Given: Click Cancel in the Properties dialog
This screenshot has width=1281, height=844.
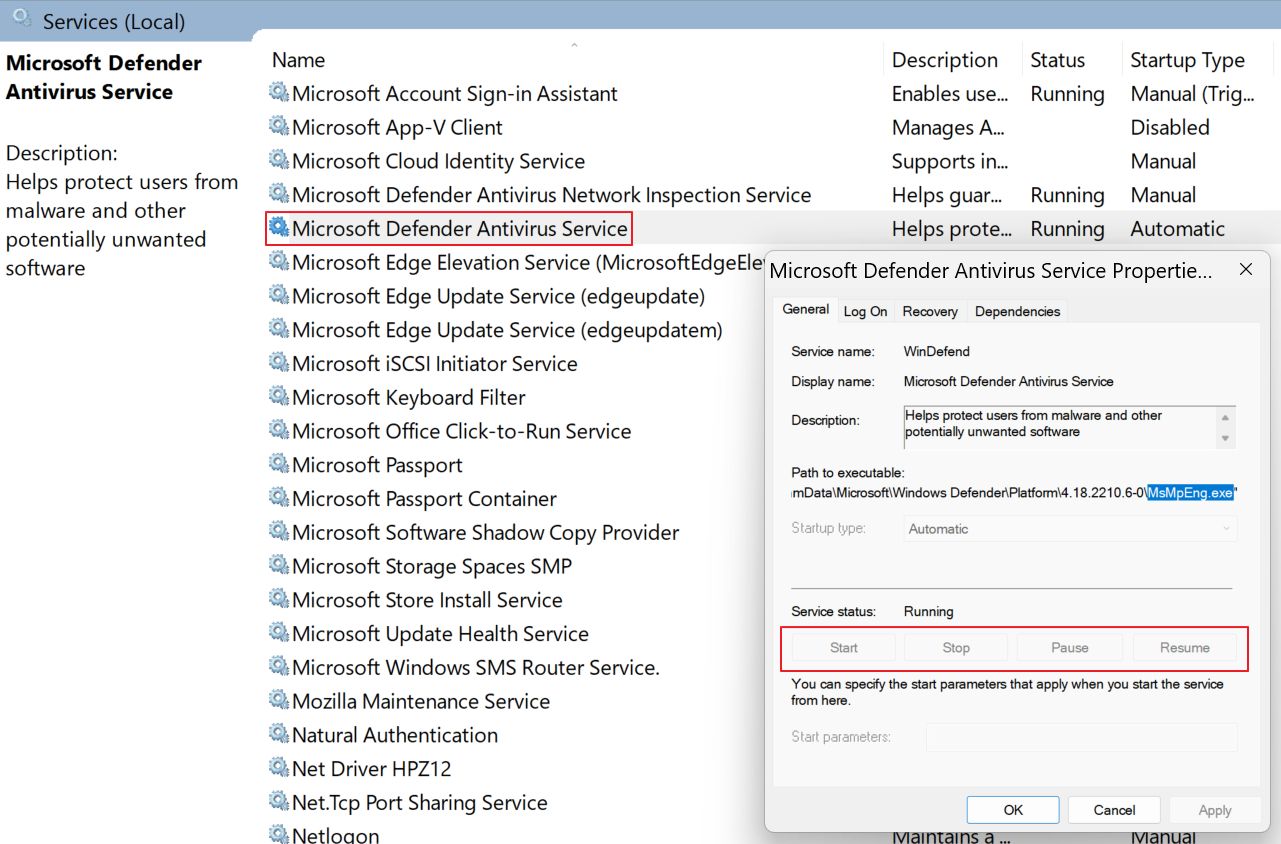Looking at the screenshot, I should click(x=1114, y=810).
